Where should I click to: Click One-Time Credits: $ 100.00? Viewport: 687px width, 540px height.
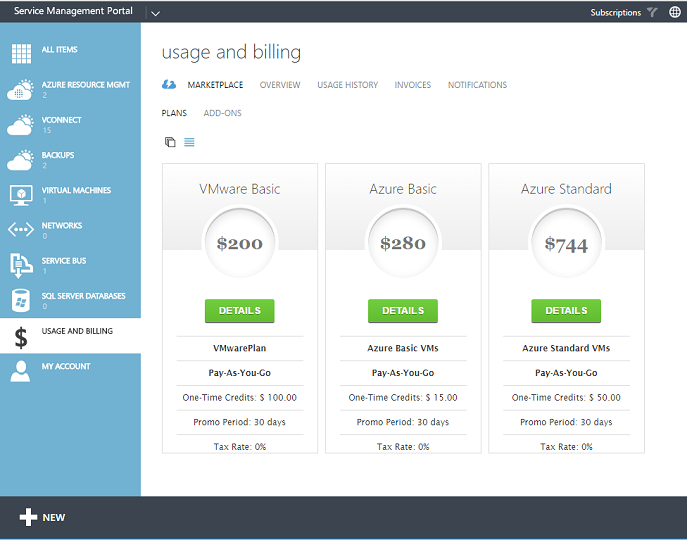pyautogui.click(x=240, y=398)
